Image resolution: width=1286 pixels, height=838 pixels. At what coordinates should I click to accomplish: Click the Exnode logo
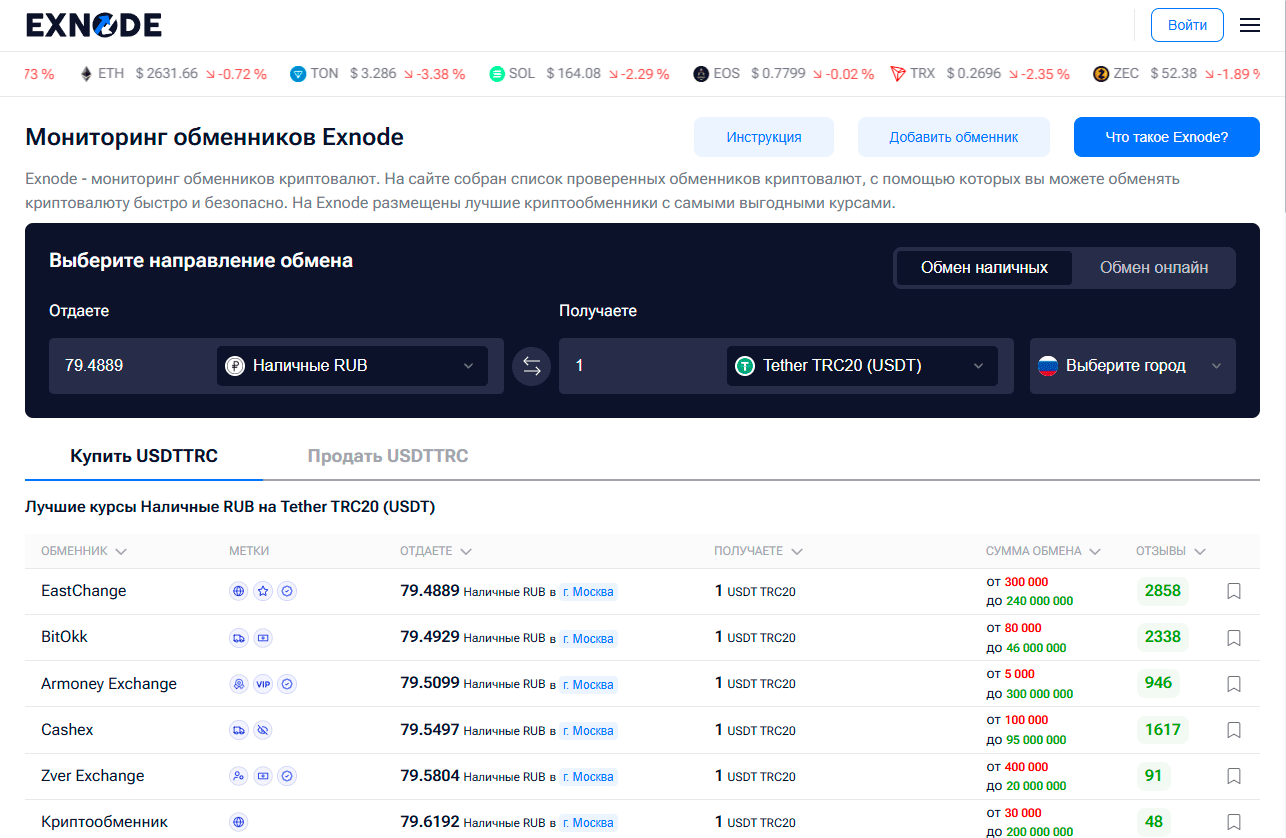[x=95, y=25]
